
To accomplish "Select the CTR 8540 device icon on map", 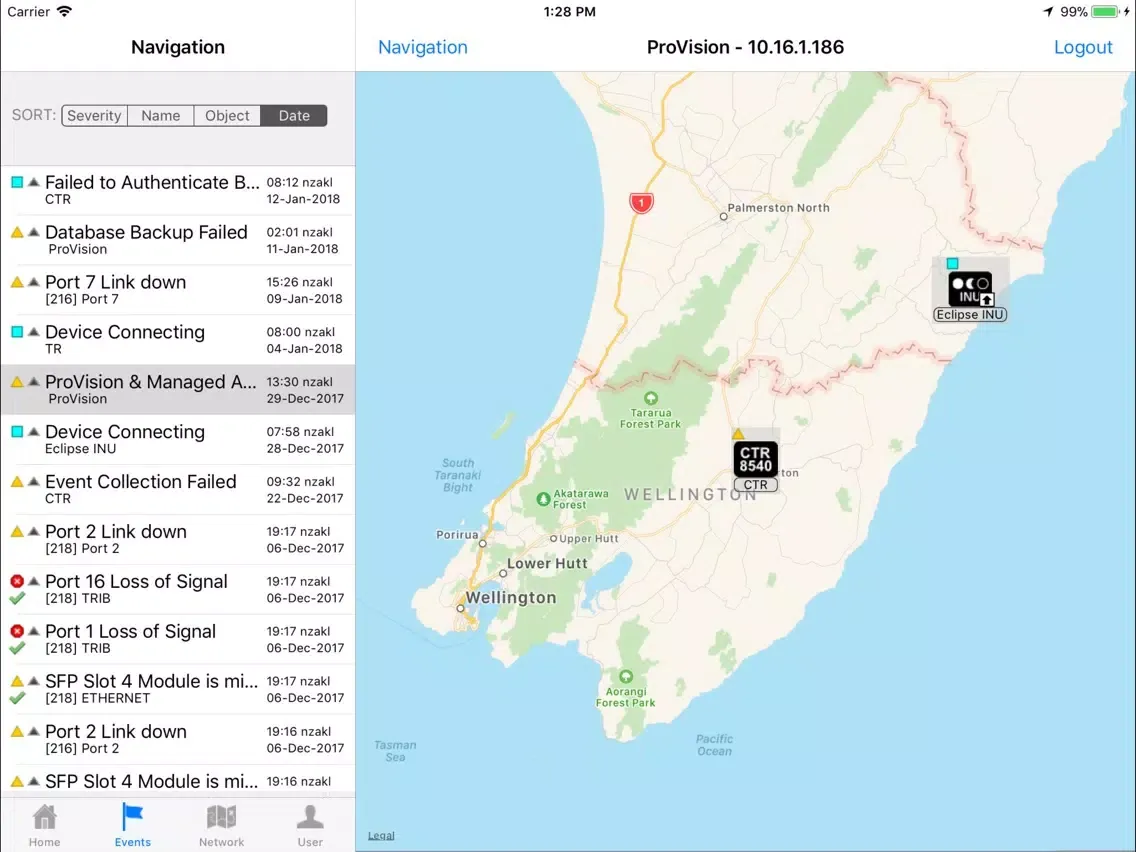I will click(x=756, y=460).
